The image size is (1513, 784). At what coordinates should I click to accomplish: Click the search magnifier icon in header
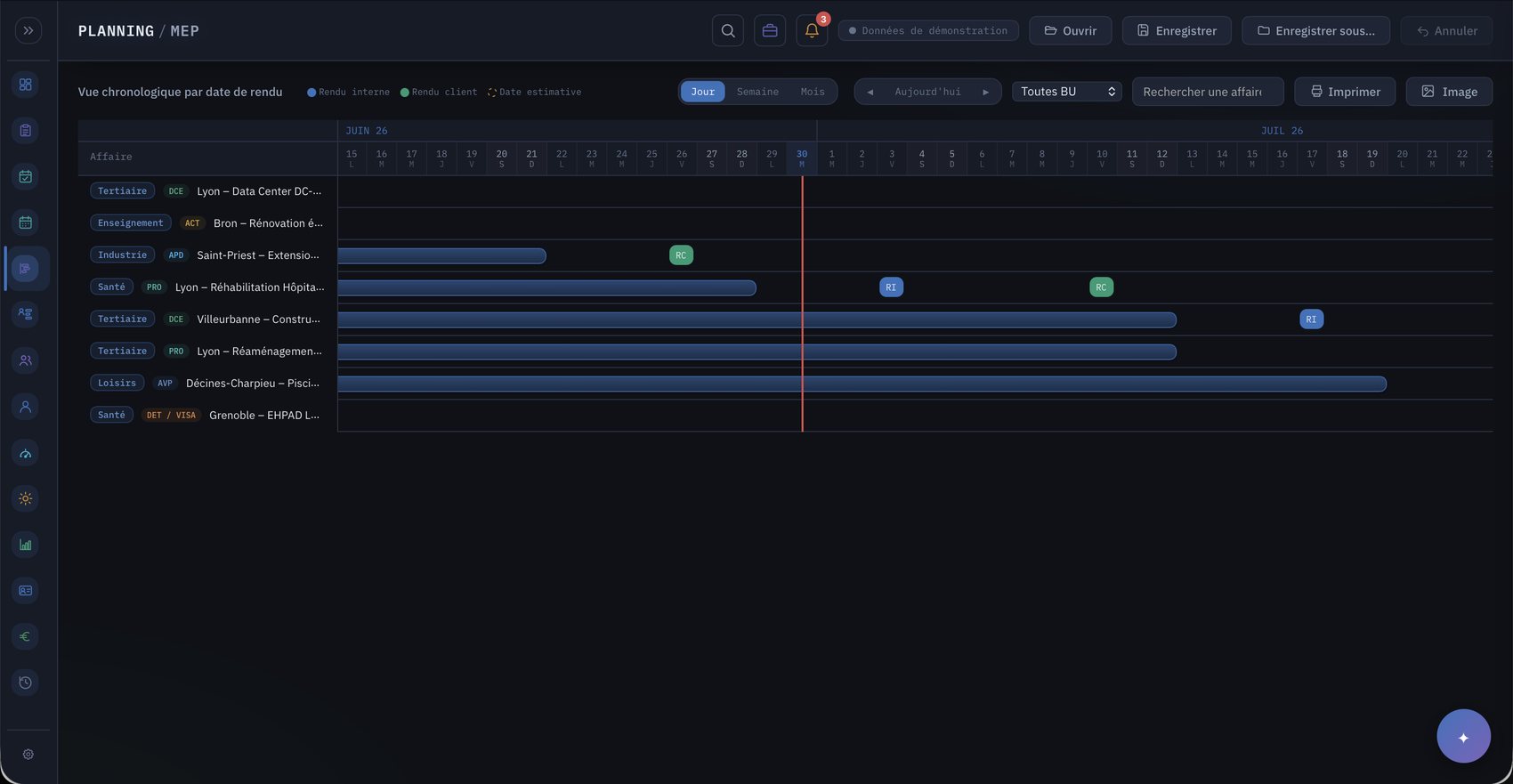(x=728, y=30)
